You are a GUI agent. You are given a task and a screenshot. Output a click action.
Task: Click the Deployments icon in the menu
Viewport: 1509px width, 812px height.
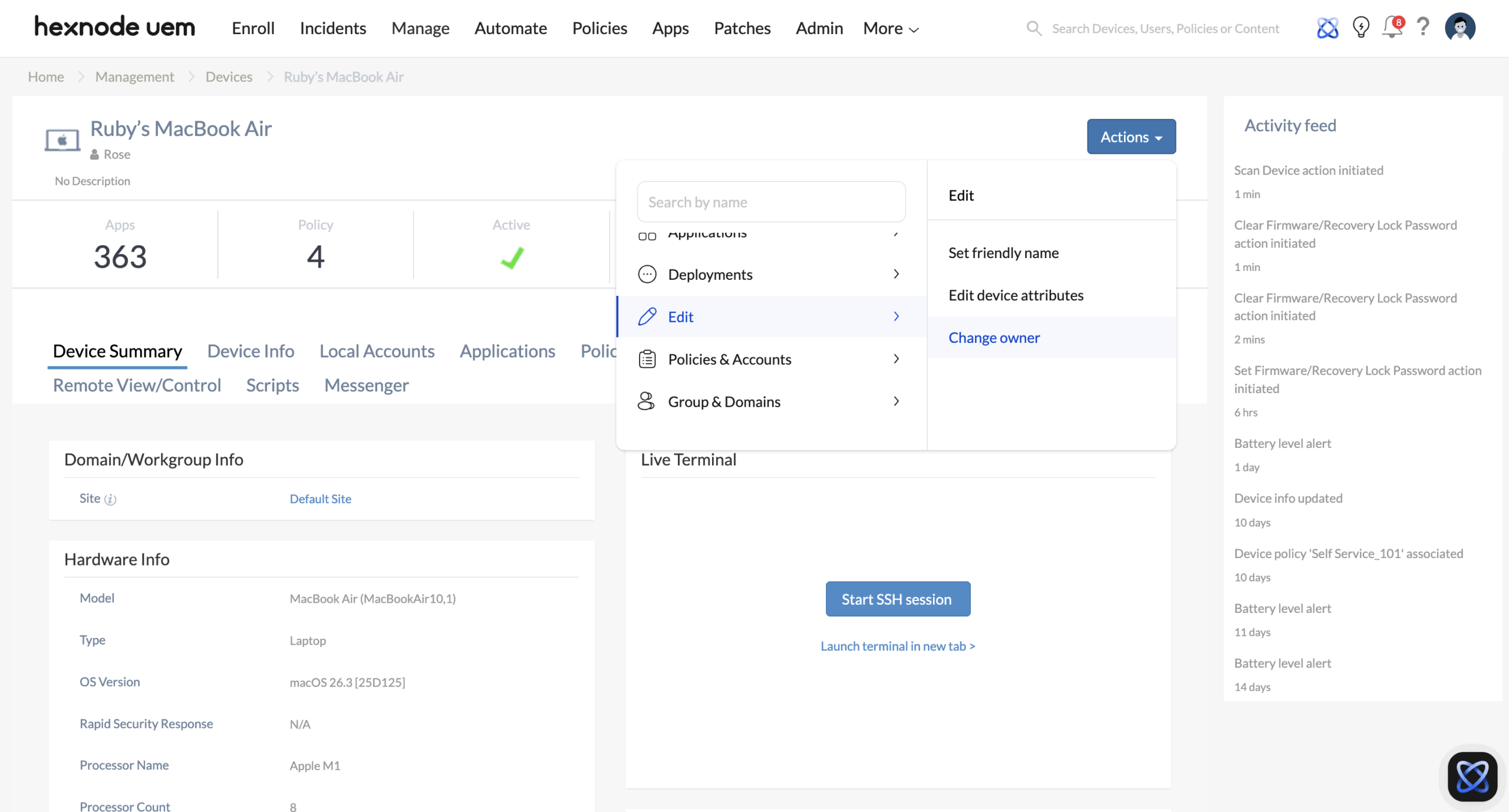647,274
